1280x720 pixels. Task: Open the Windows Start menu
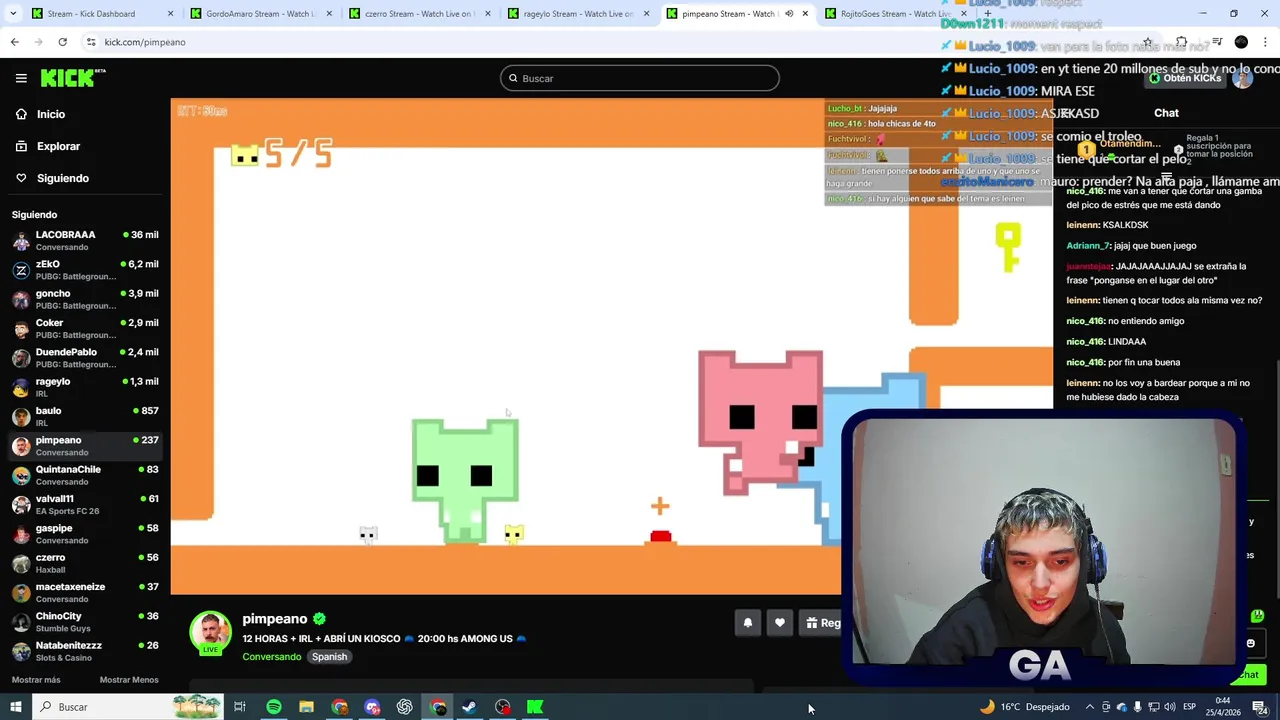click(15, 707)
